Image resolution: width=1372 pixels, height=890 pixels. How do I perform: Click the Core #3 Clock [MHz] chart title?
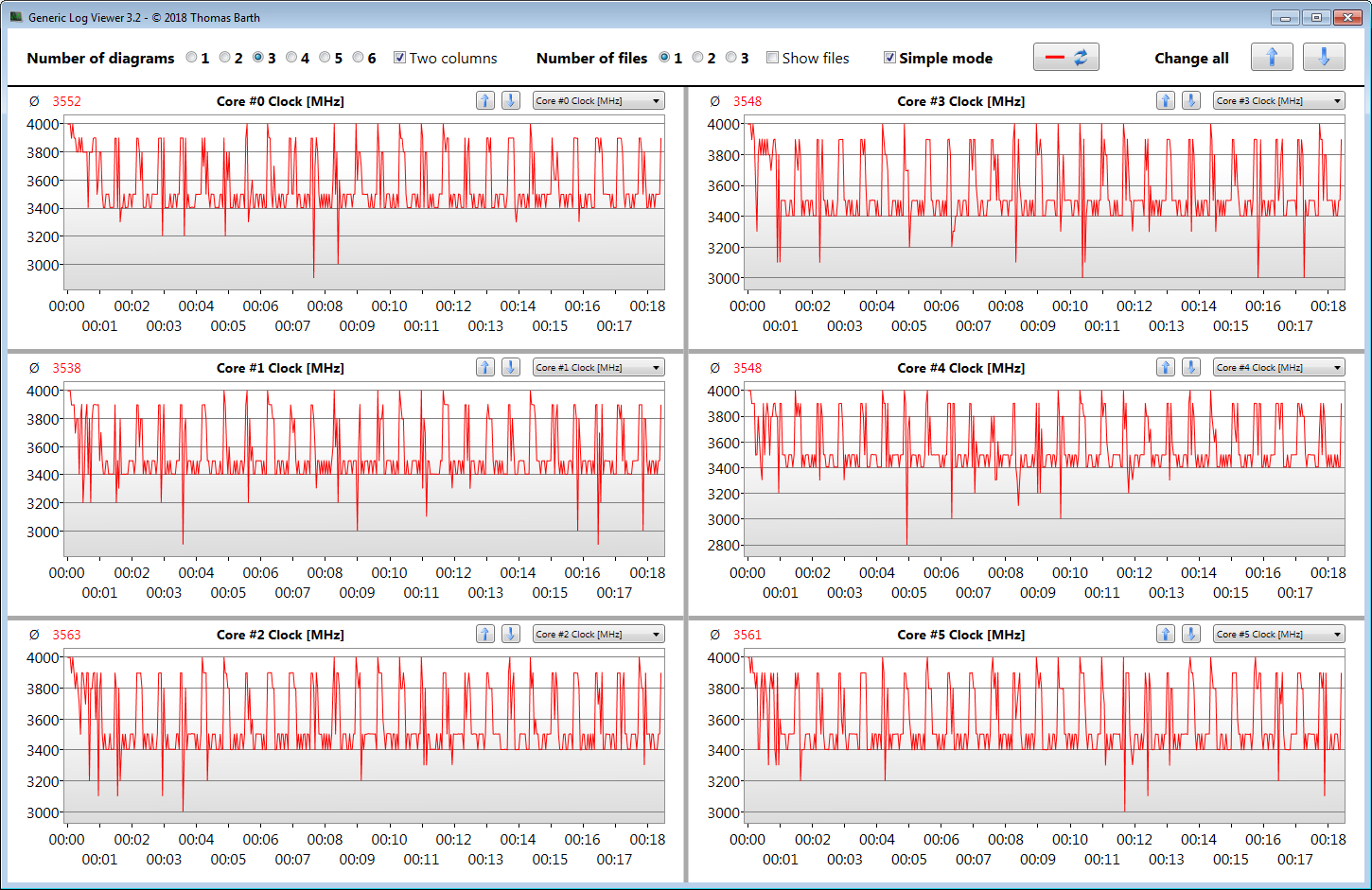coord(960,101)
